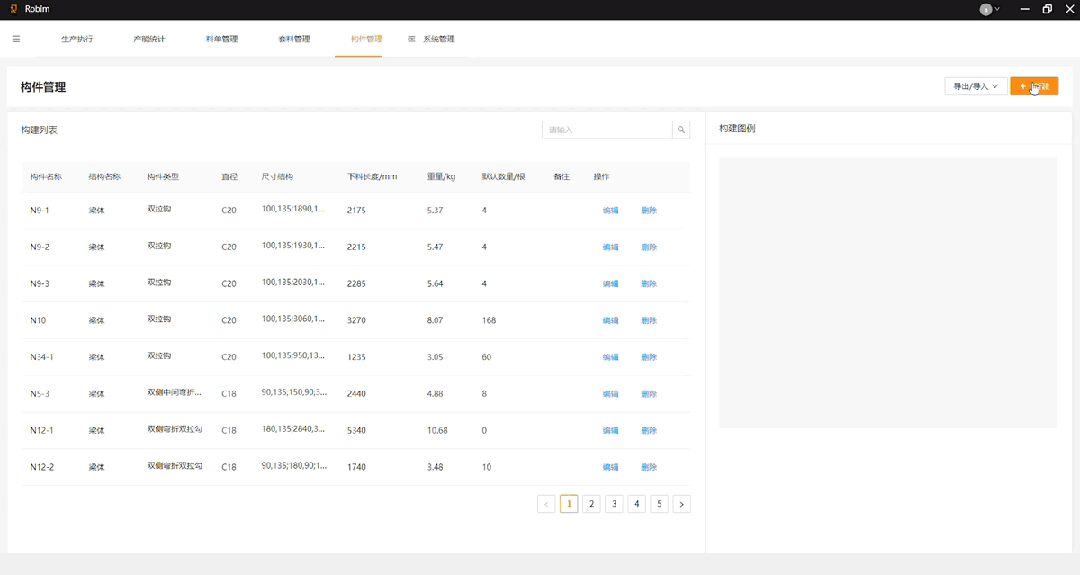Click the Roblm app logo

(13, 9)
